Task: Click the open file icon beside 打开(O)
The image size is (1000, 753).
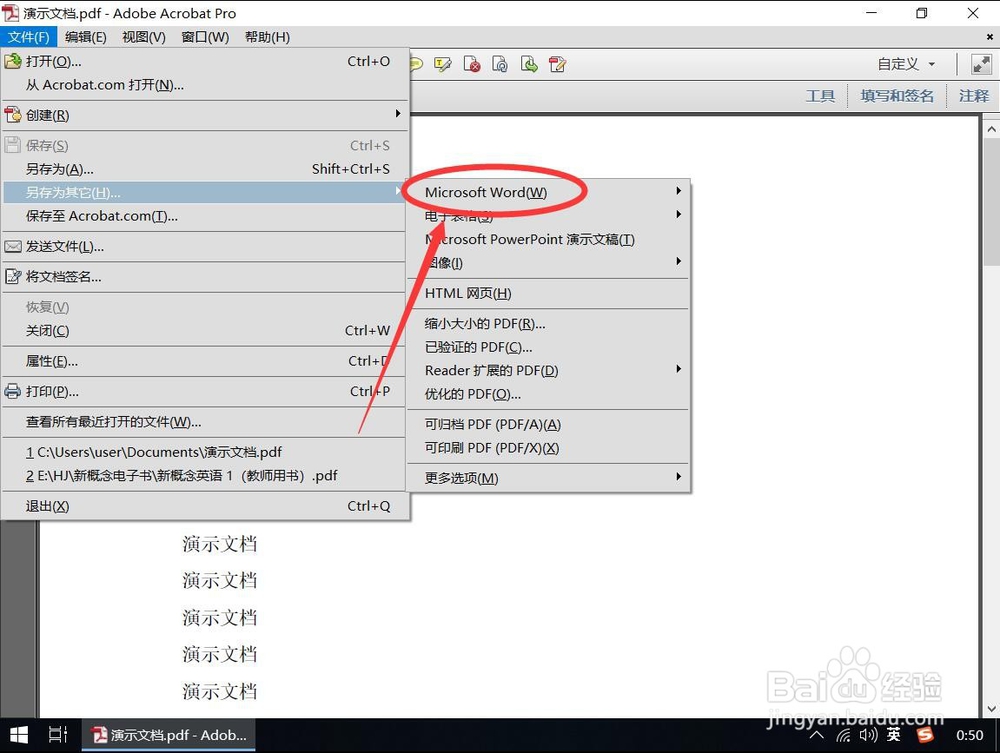Action: click(x=14, y=61)
